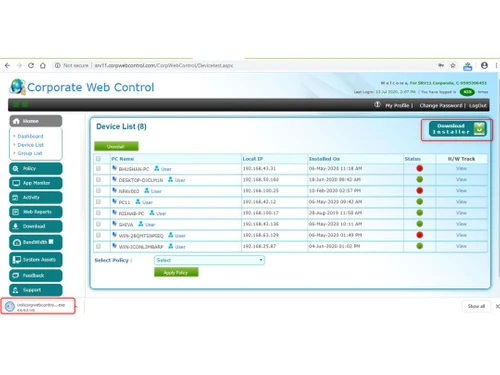
Task: Click View for the 192.168.43.136 row
Action: point(461,224)
